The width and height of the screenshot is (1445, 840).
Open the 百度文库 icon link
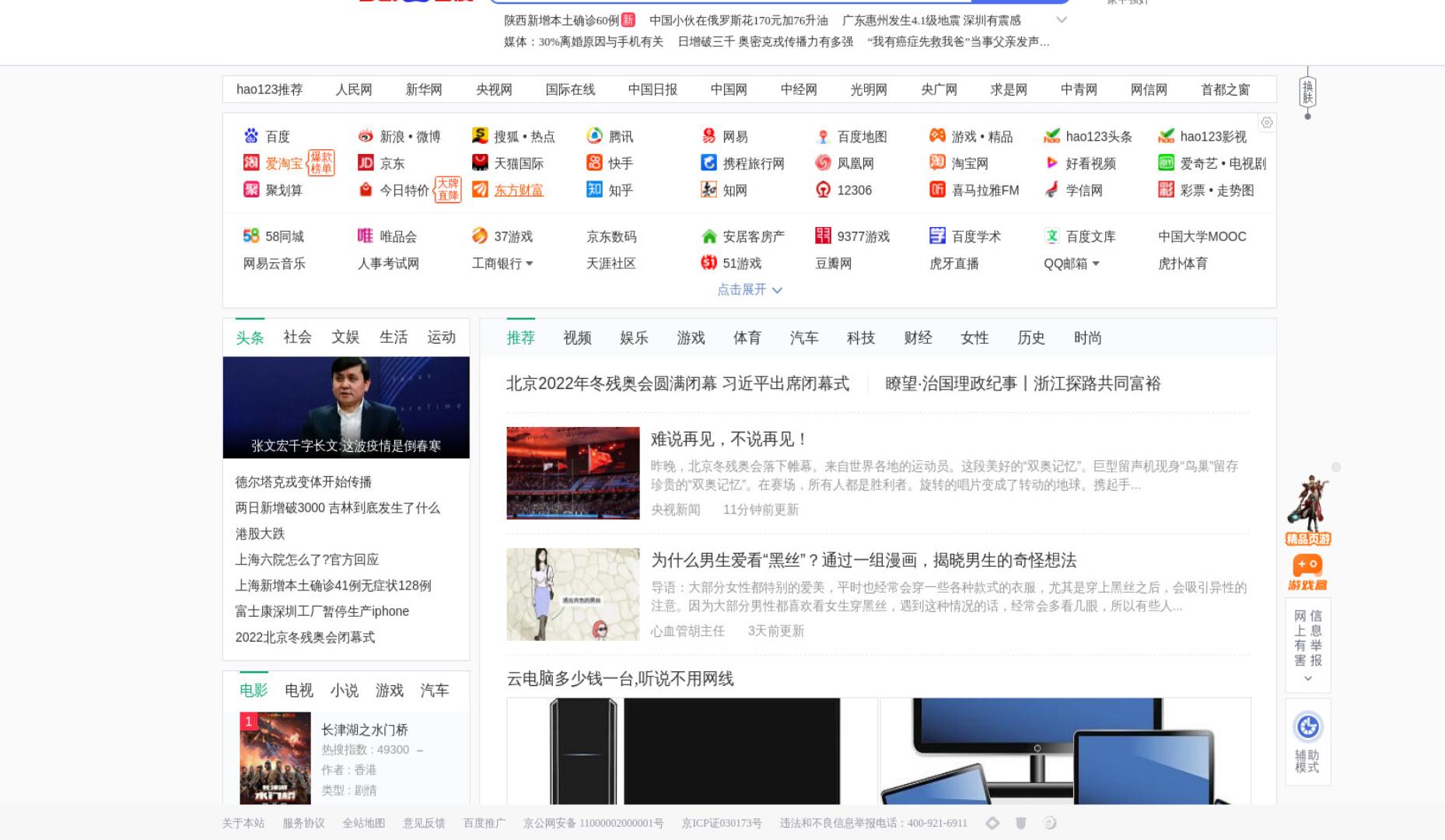coord(1051,236)
